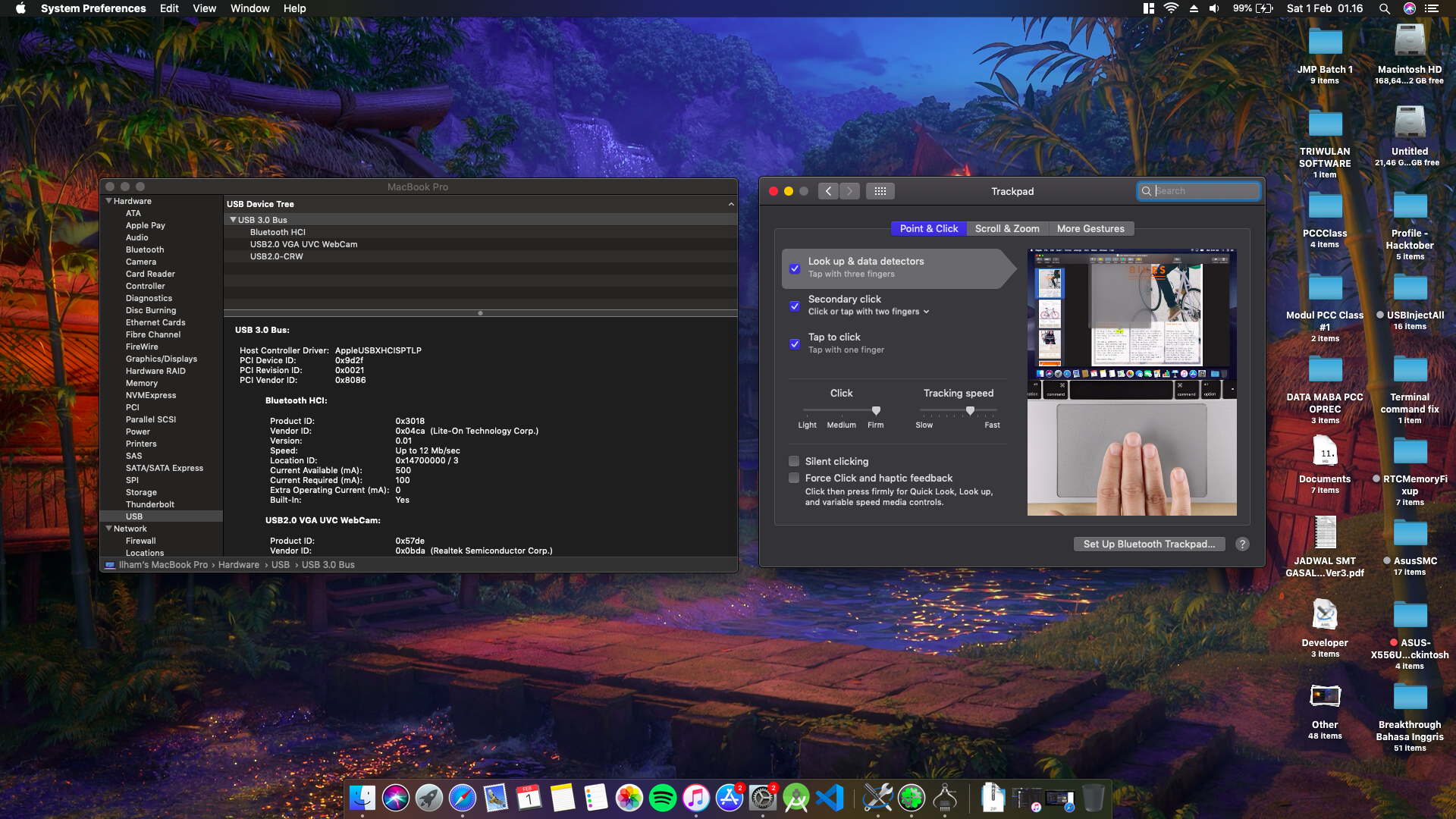Viewport: 1456px width, 819px height.
Task: Open Android Studio from the dock
Action: pos(795,798)
